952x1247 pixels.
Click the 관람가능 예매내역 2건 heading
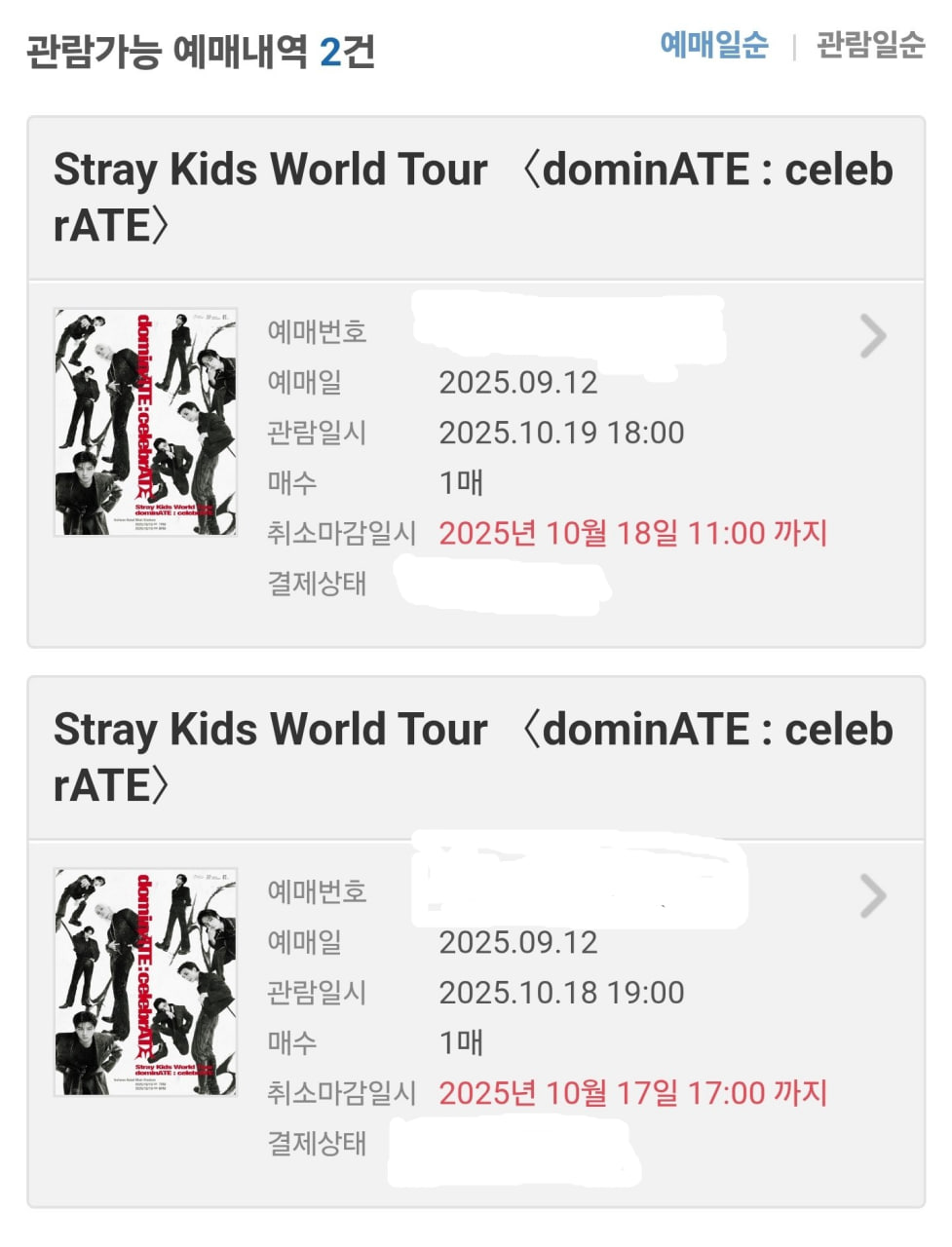(201, 52)
